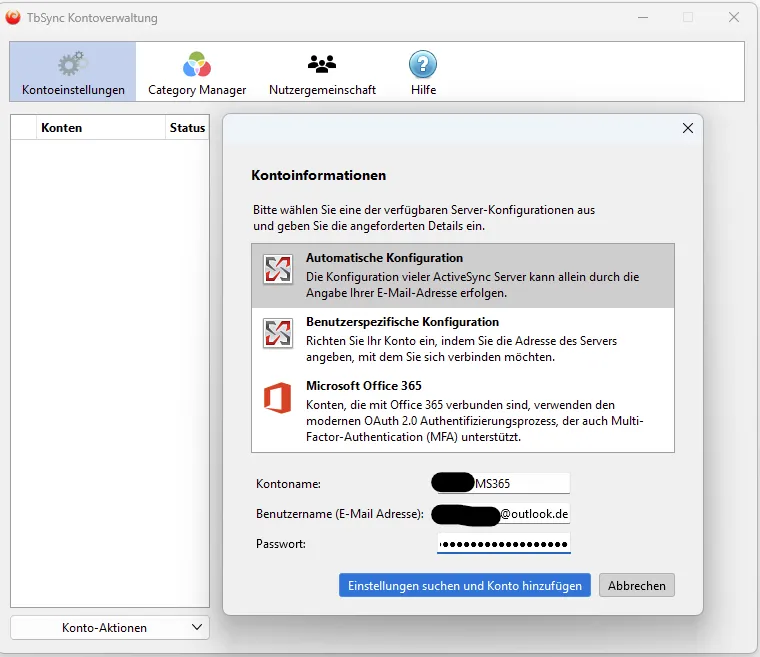Click the Automatische Konfiguration Exchange icon
760x657 pixels.
coord(278,269)
